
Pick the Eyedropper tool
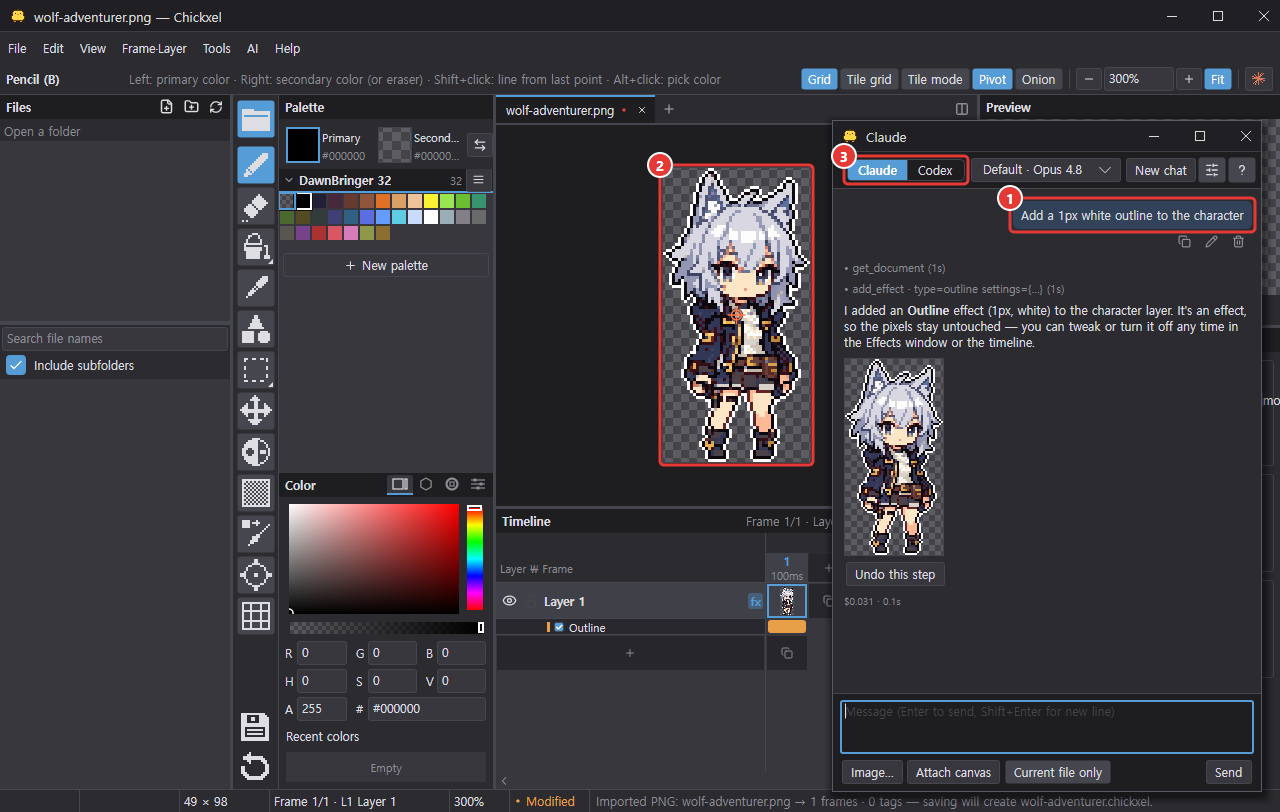(256, 288)
